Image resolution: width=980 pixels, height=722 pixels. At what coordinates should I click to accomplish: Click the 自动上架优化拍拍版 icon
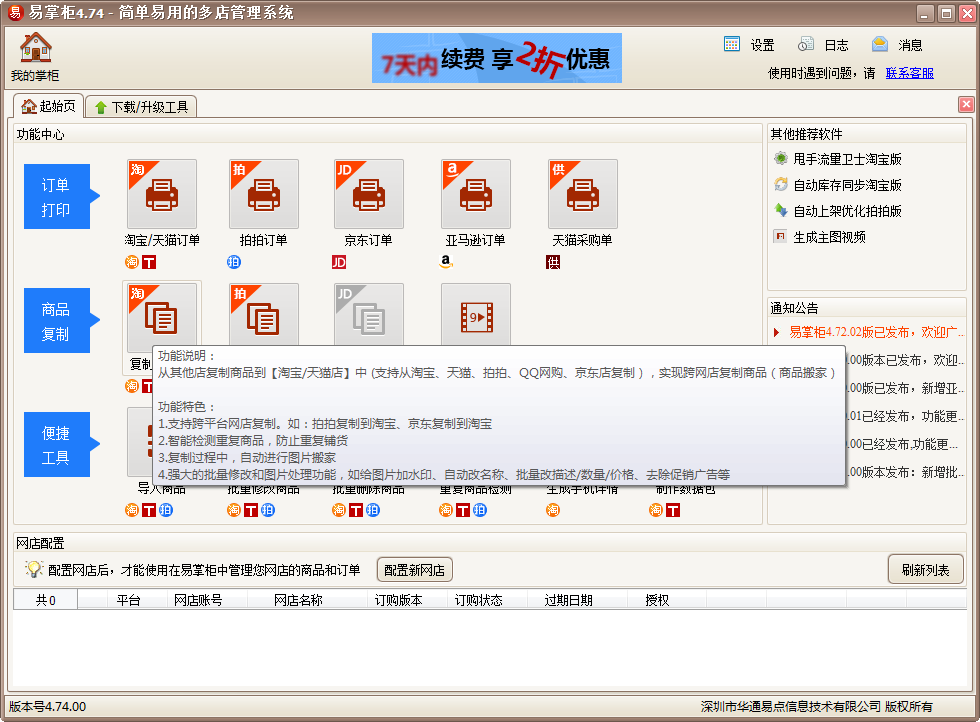pos(781,211)
